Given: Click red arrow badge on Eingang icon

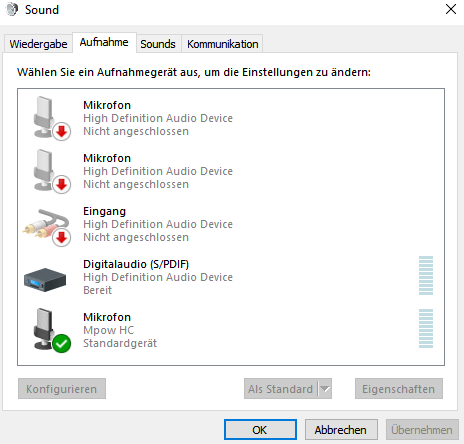Looking at the screenshot, I should click(62, 238).
